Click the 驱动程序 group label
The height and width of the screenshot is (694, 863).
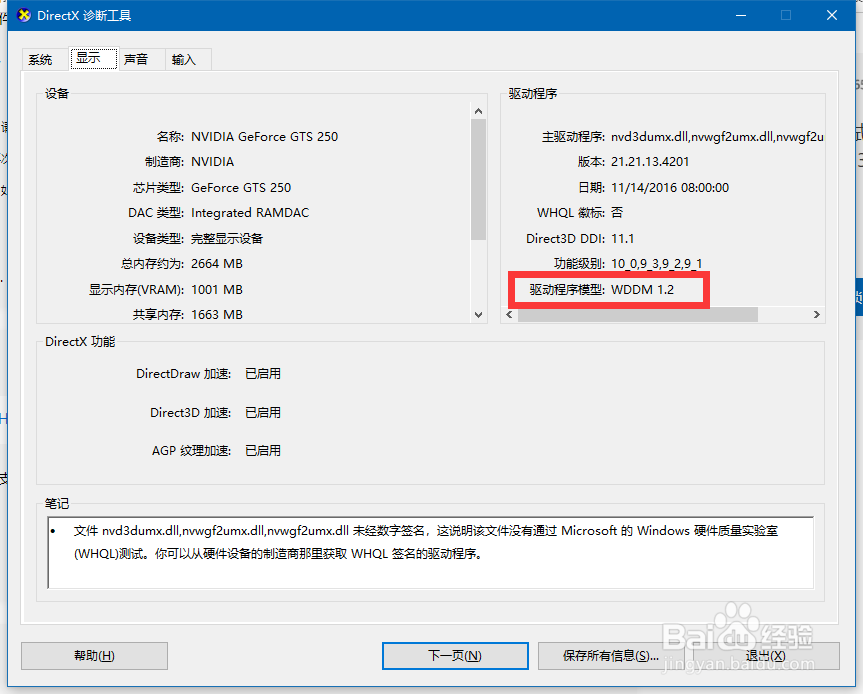tap(533, 94)
